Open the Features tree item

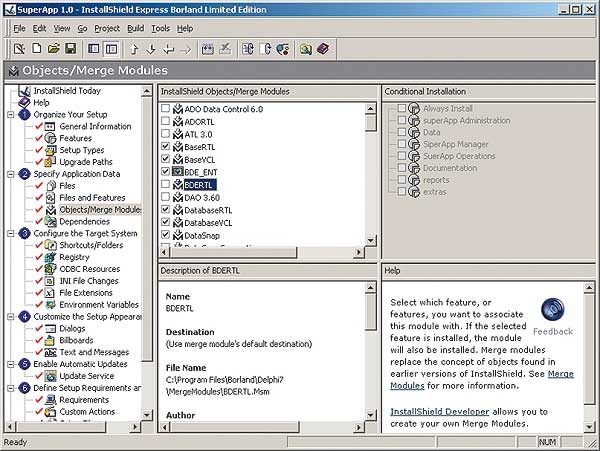click(x=75, y=138)
